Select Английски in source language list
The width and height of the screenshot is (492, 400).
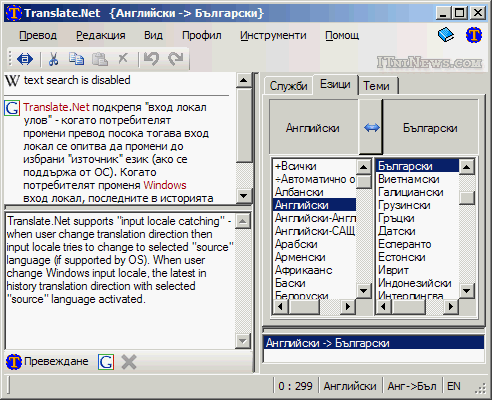pyautogui.click(x=314, y=205)
